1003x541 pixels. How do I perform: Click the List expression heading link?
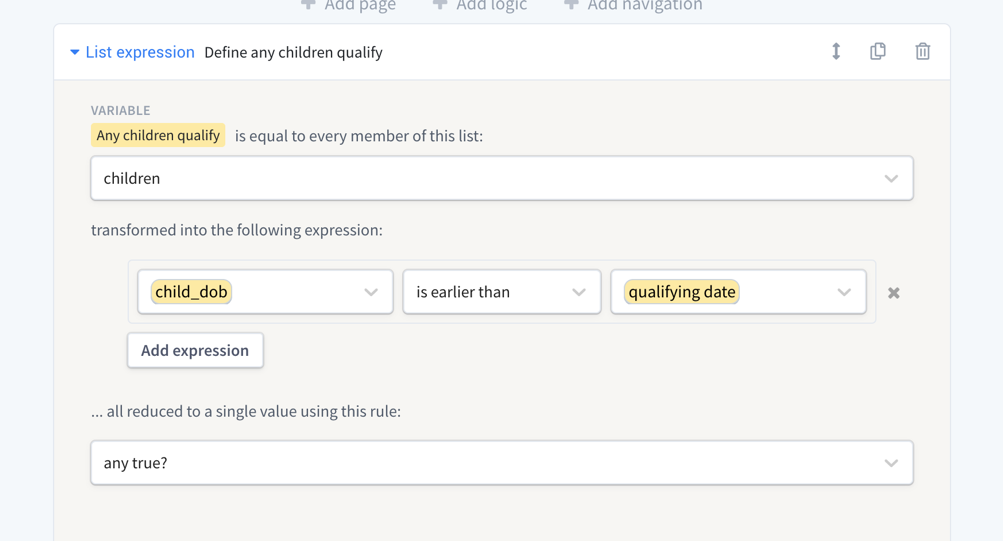click(x=140, y=52)
